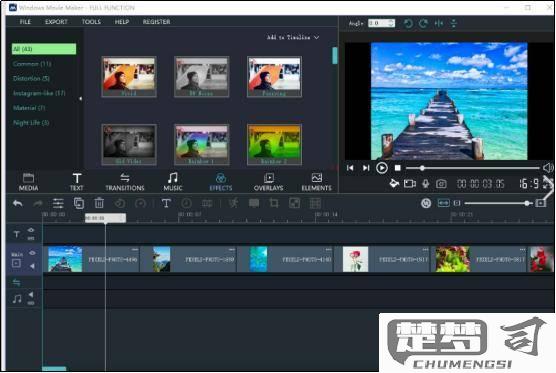Click the timeline playhead time marker
The image size is (556, 373).
click(105, 218)
